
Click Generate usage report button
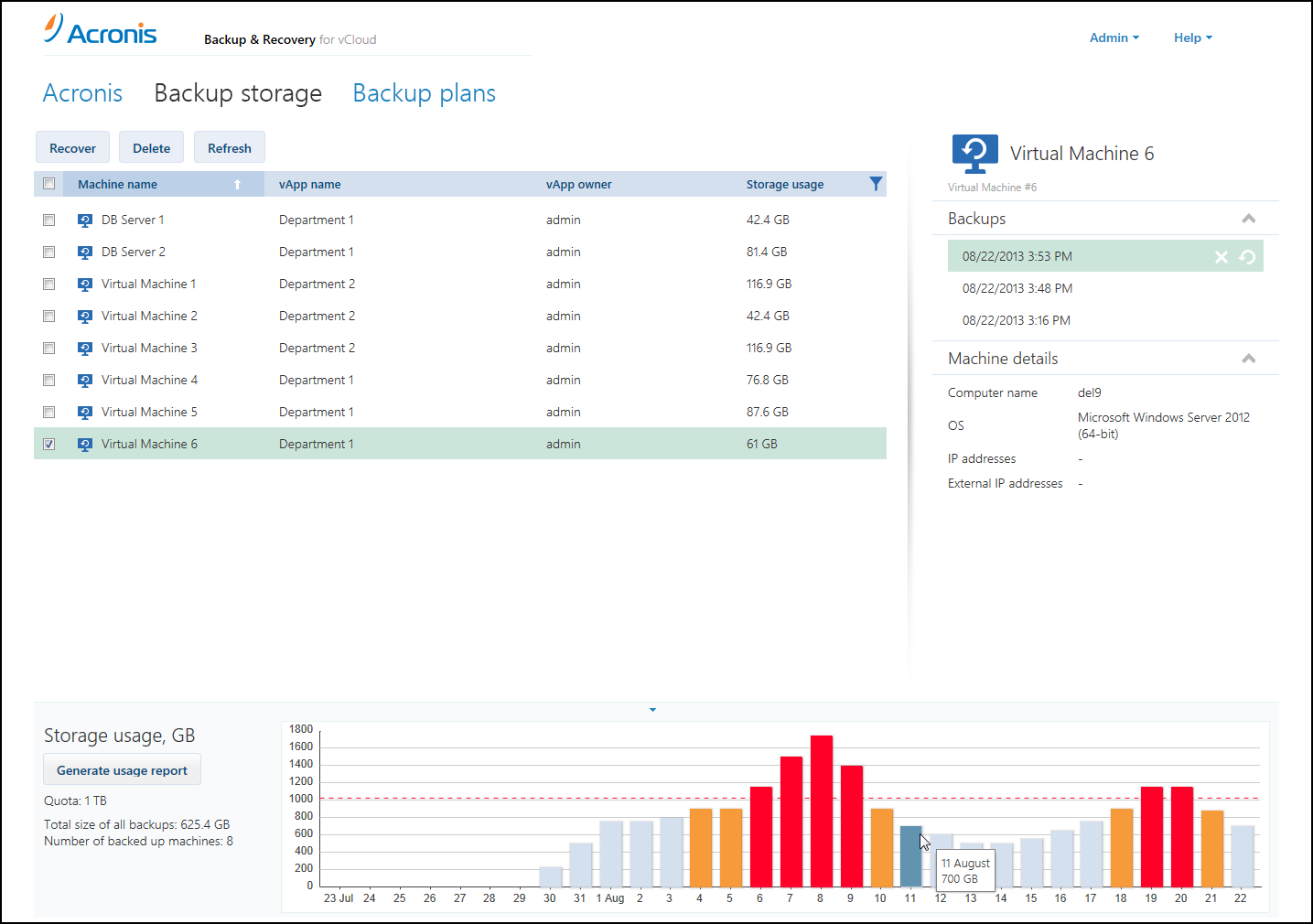click(122, 770)
